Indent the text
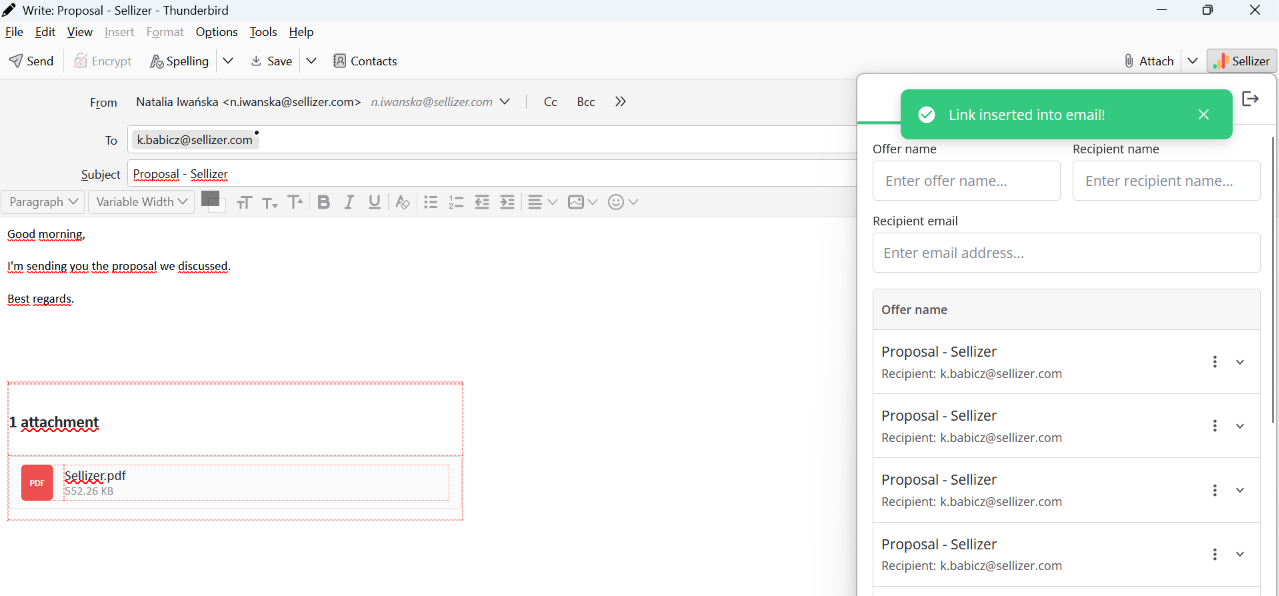 click(x=507, y=202)
